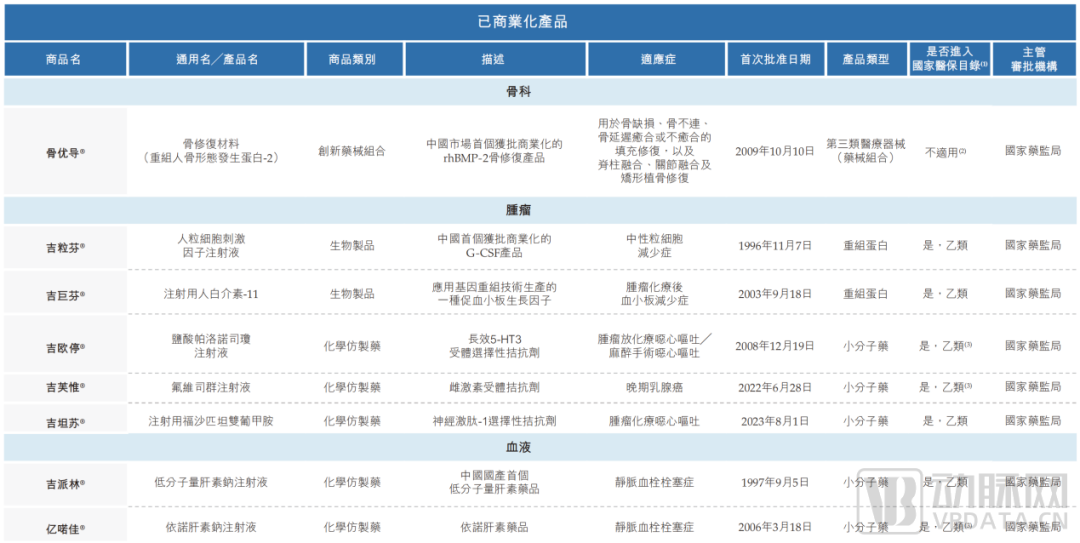The height and width of the screenshot is (543, 1080).
Task: Click the '血液' section heading
Action: tap(518, 447)
